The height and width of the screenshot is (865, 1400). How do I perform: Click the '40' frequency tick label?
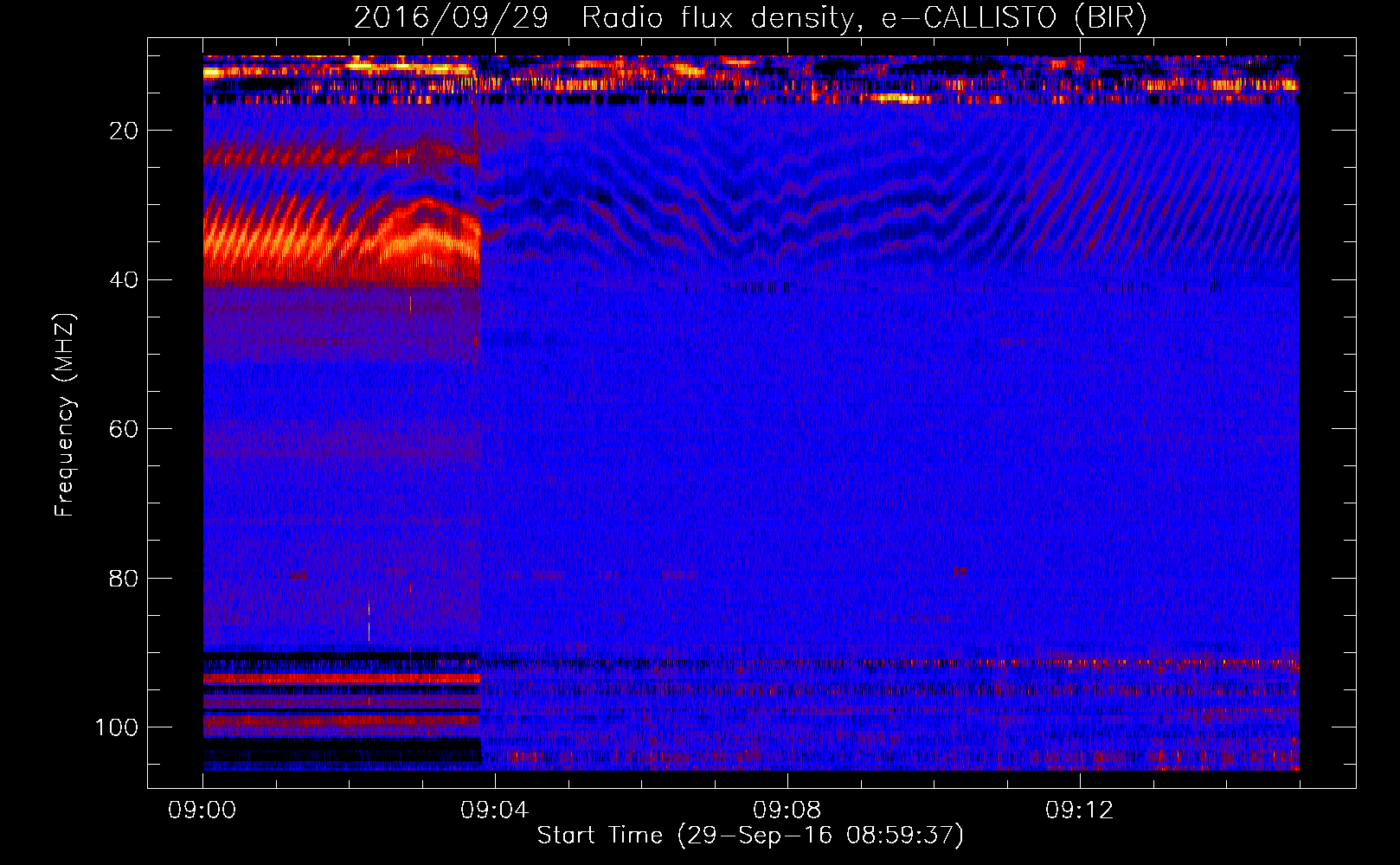tap(125, 280)
